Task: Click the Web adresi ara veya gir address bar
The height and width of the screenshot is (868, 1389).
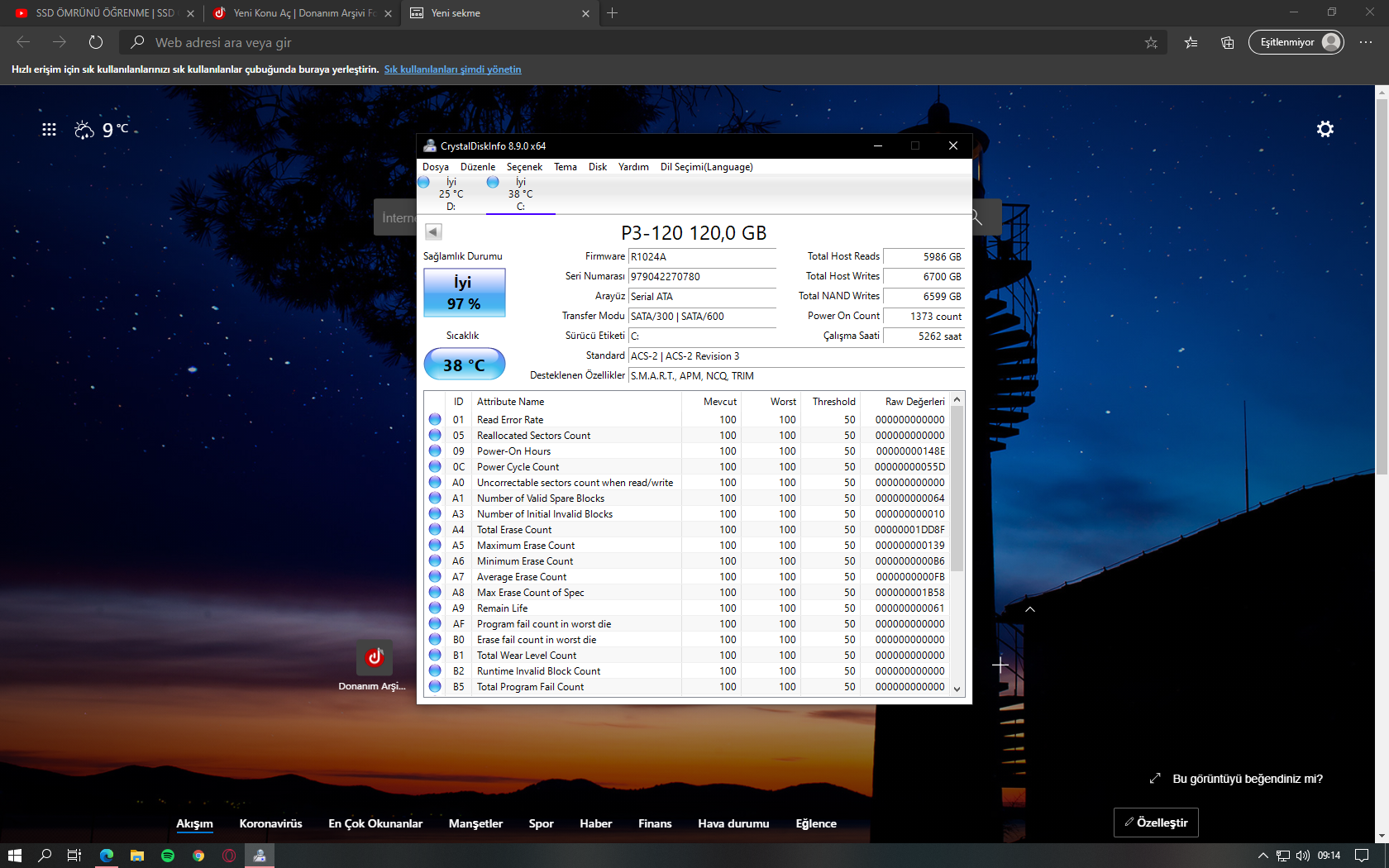Action: point(642,42)
